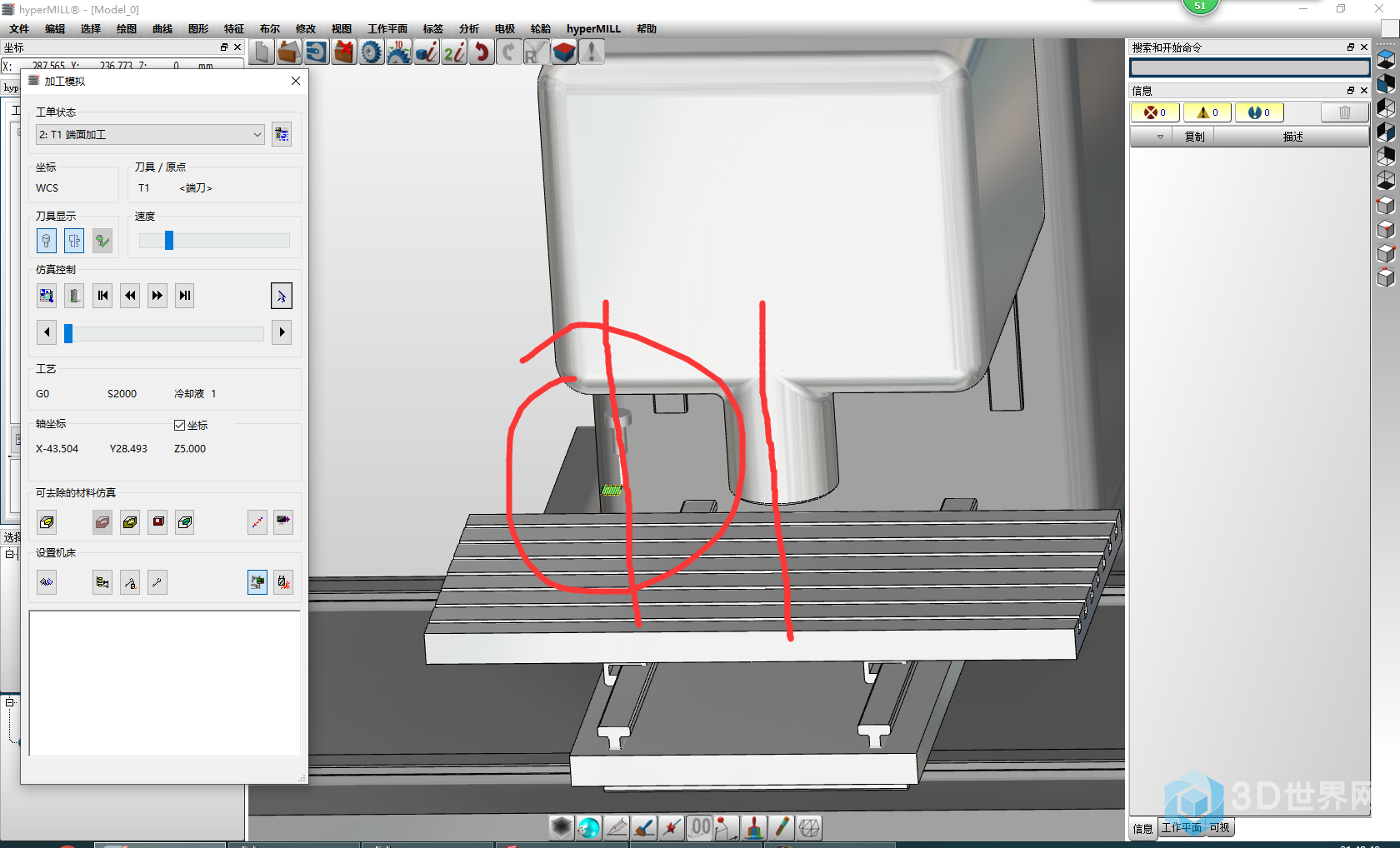Click the machine tree structure icon

pos(102,582)
